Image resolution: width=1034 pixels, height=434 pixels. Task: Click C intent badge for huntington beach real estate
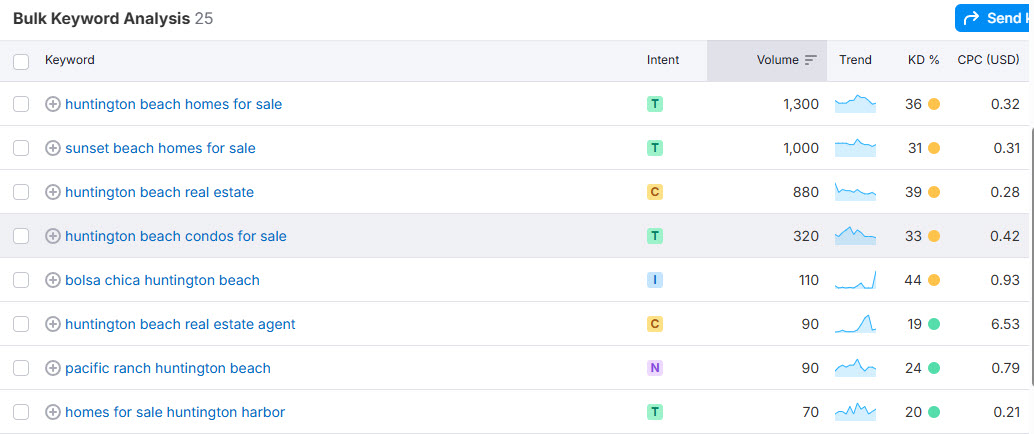click(x=655, y=192)
